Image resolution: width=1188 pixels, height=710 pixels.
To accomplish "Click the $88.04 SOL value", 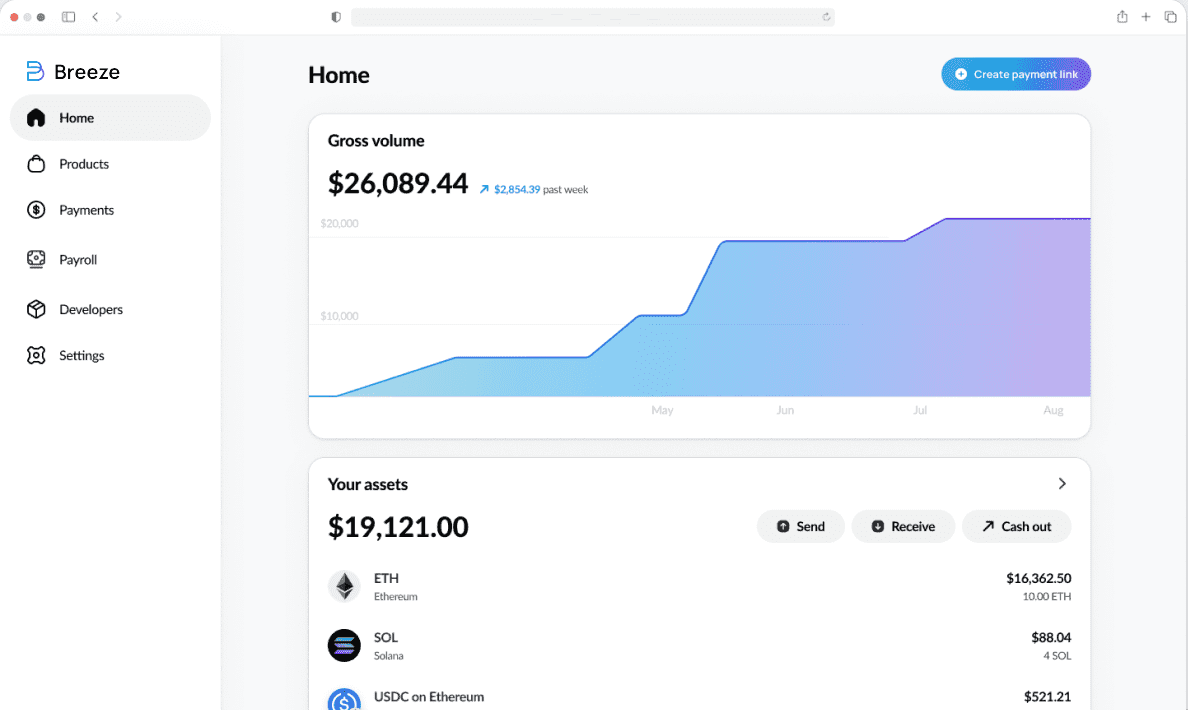I will point(1051,637).
